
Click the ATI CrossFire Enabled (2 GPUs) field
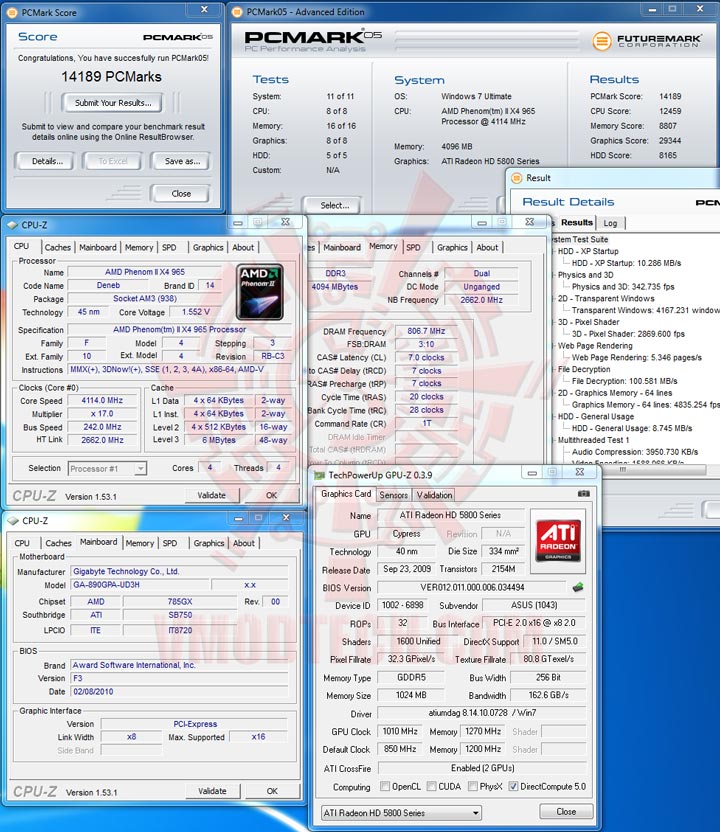[x=482, y=768]
